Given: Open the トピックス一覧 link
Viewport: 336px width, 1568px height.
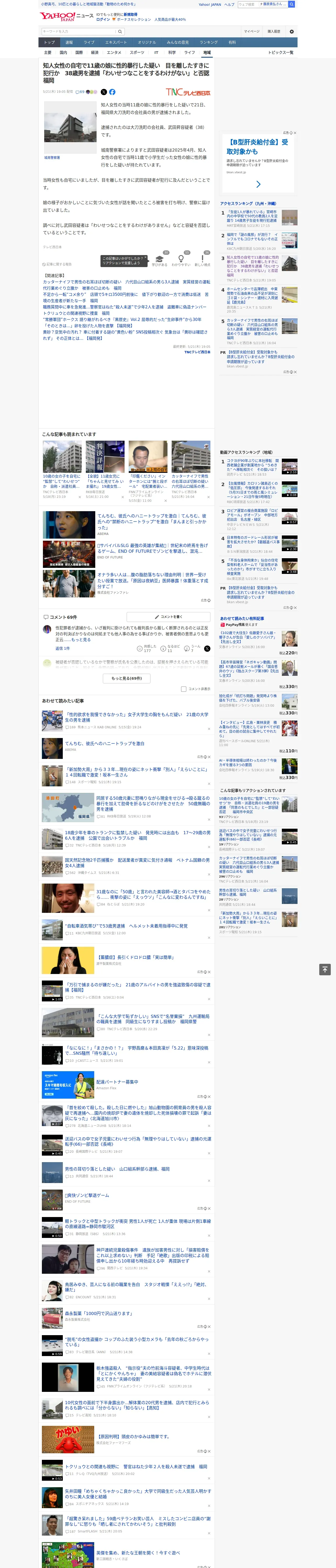Looking at the screenshot, I should coord(281,52).
